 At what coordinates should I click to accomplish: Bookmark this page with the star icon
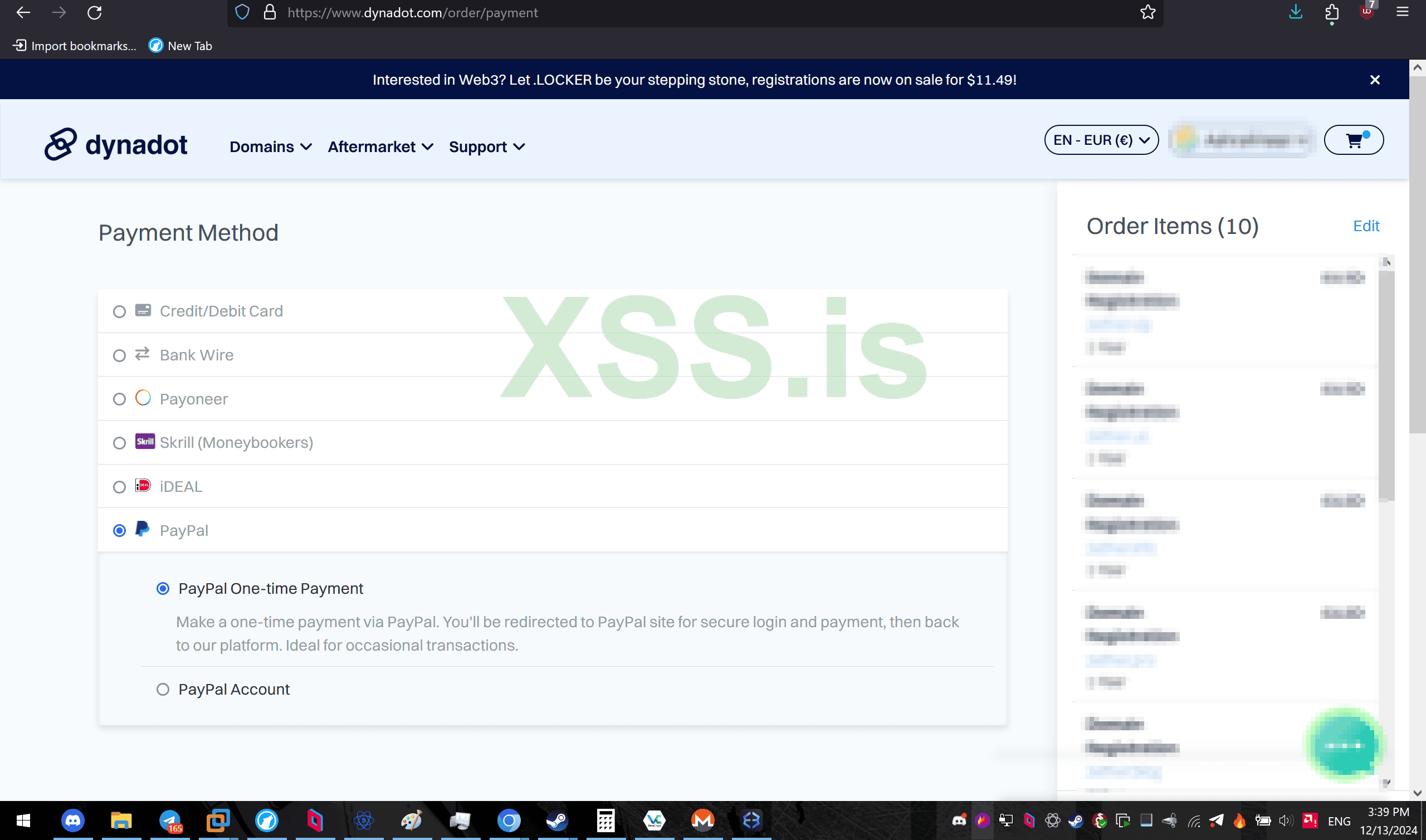1147,12
